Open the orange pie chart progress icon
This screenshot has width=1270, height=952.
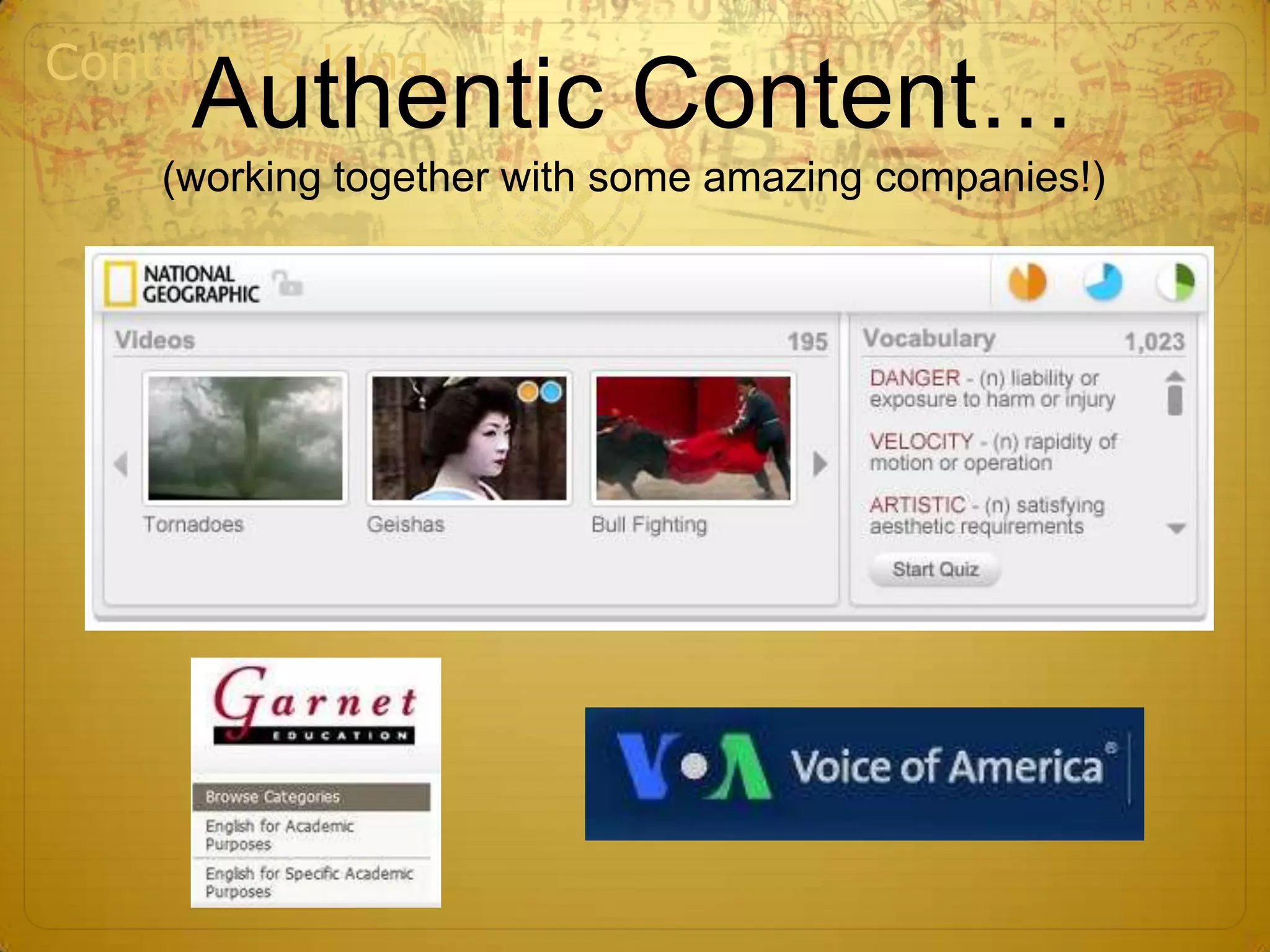[1027, 283]
